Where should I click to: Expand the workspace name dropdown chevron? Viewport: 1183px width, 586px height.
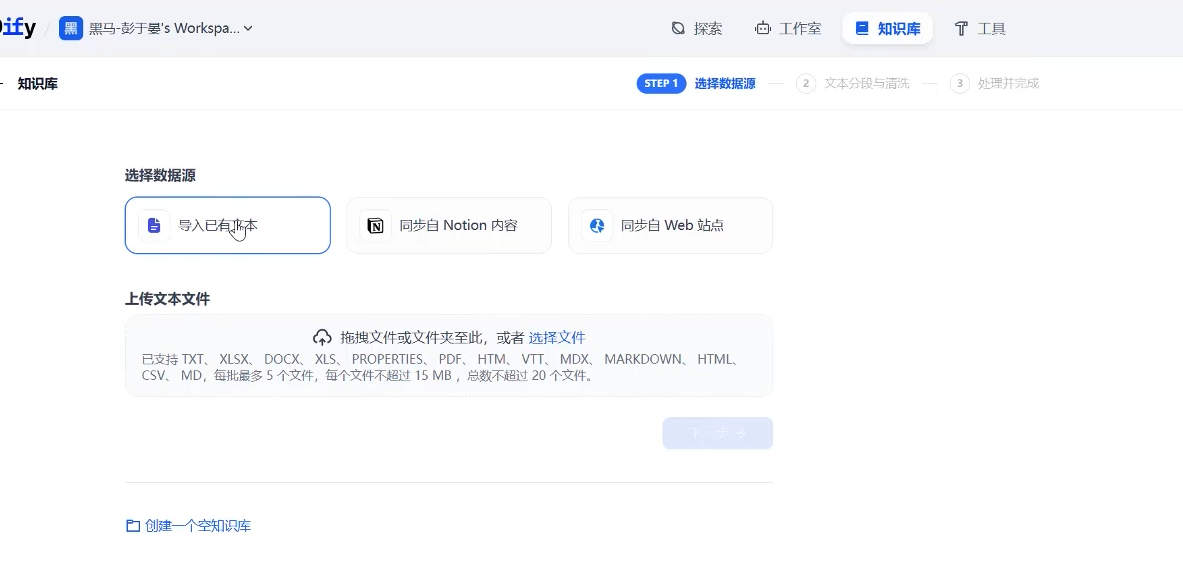click(248, 29)
